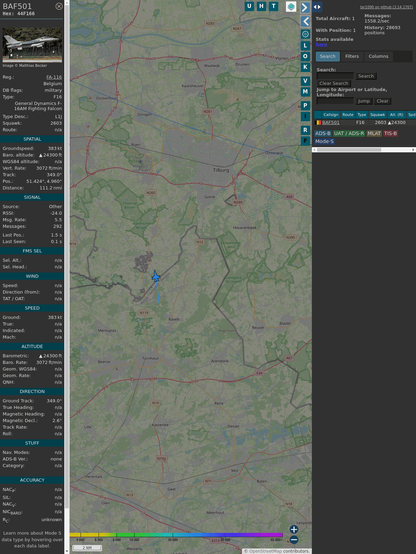Collapse sidebar with left chevron arrow
The height and width of the screenshot is (554, 416).
click(x=305, y=21)
